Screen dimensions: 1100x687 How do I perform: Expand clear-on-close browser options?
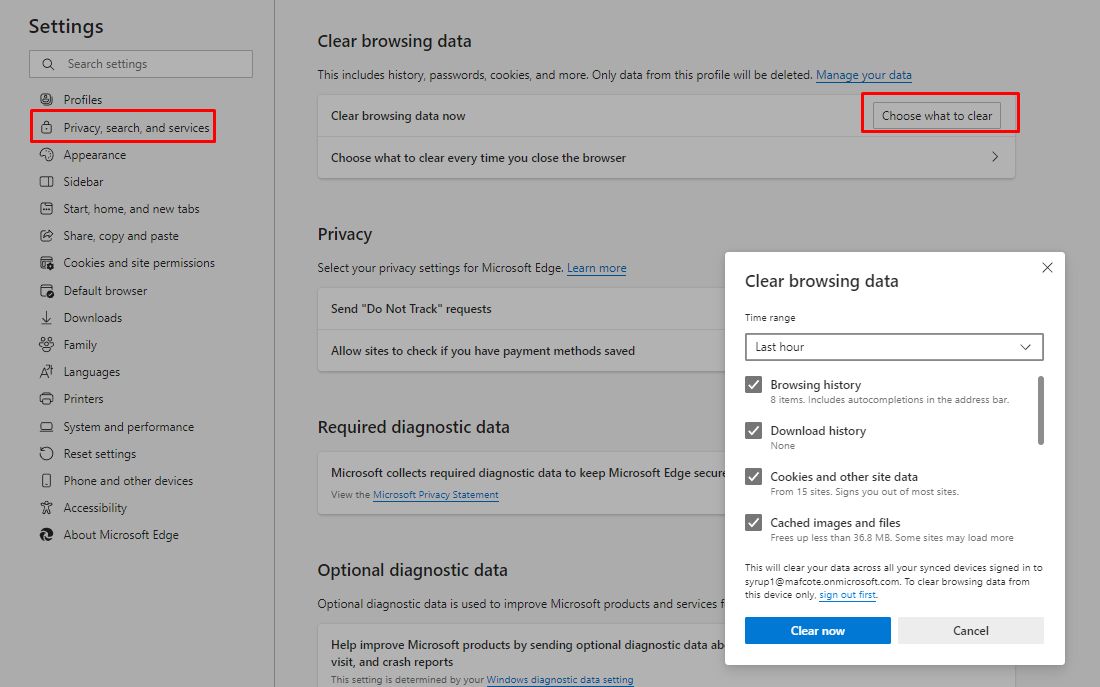click(665, 157)
